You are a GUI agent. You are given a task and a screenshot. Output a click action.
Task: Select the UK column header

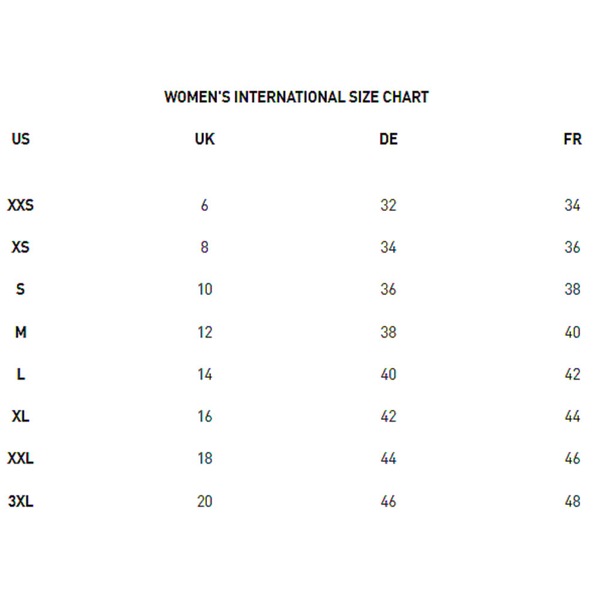[205, 139]
